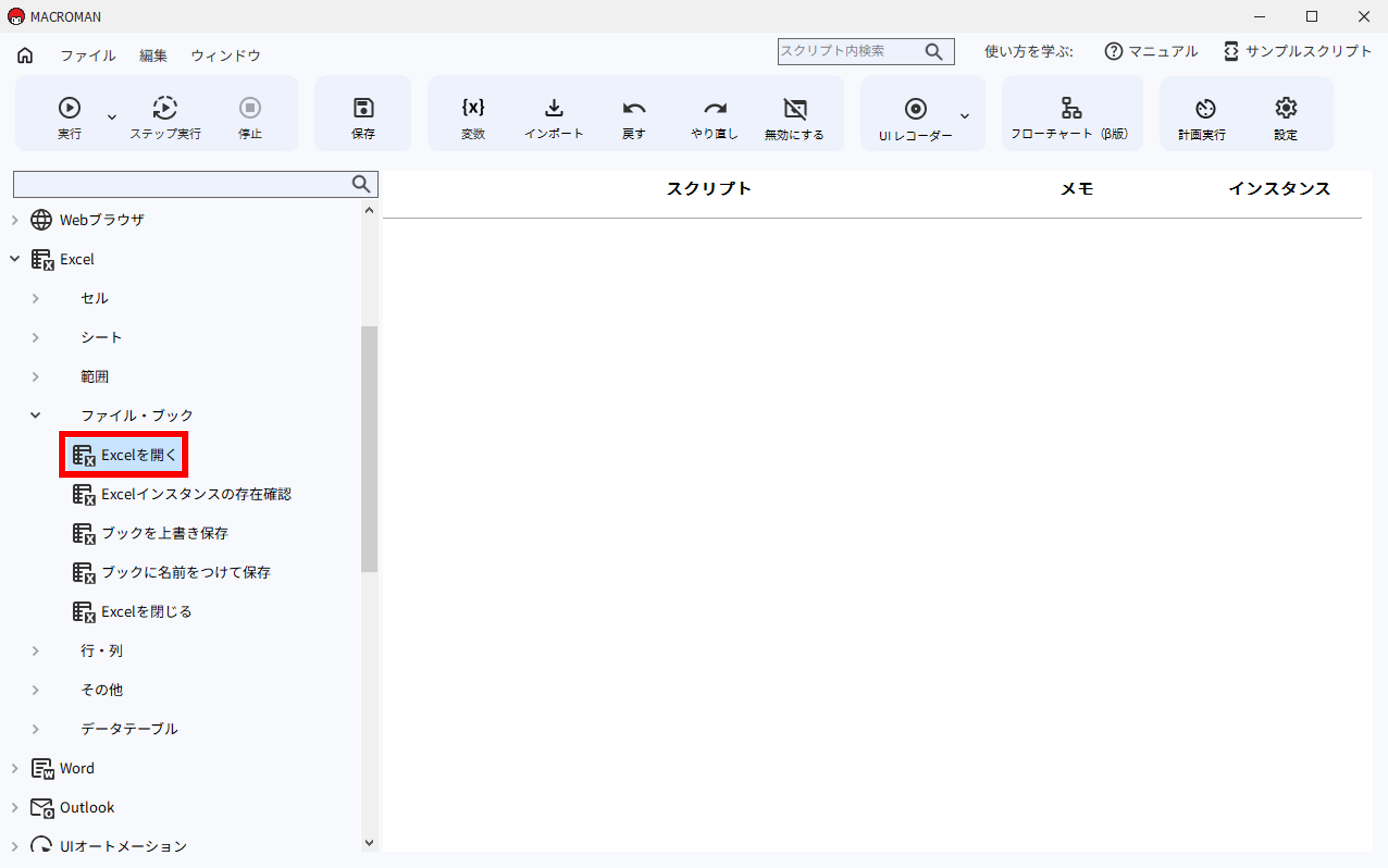
Task: Expand the Outlook category
Action: point(15,808)
